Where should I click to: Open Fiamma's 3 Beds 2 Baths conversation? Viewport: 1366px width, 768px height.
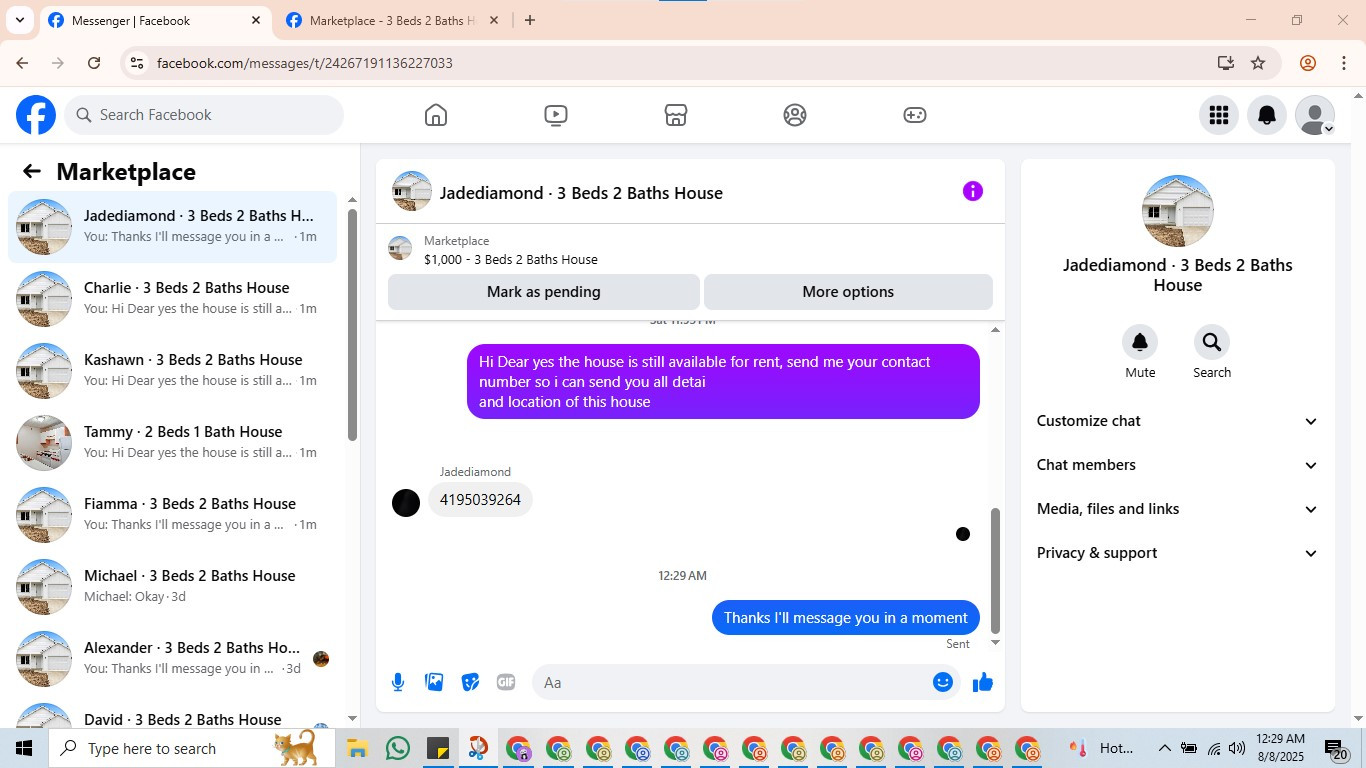[173, 515]
